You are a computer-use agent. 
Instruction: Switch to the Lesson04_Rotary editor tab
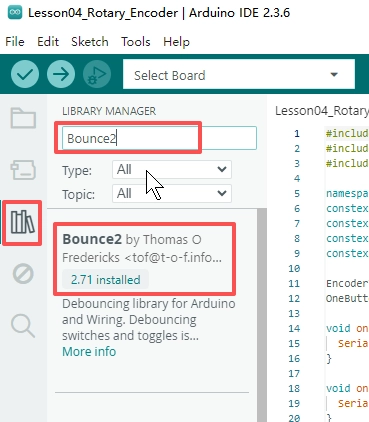[322, 111]
